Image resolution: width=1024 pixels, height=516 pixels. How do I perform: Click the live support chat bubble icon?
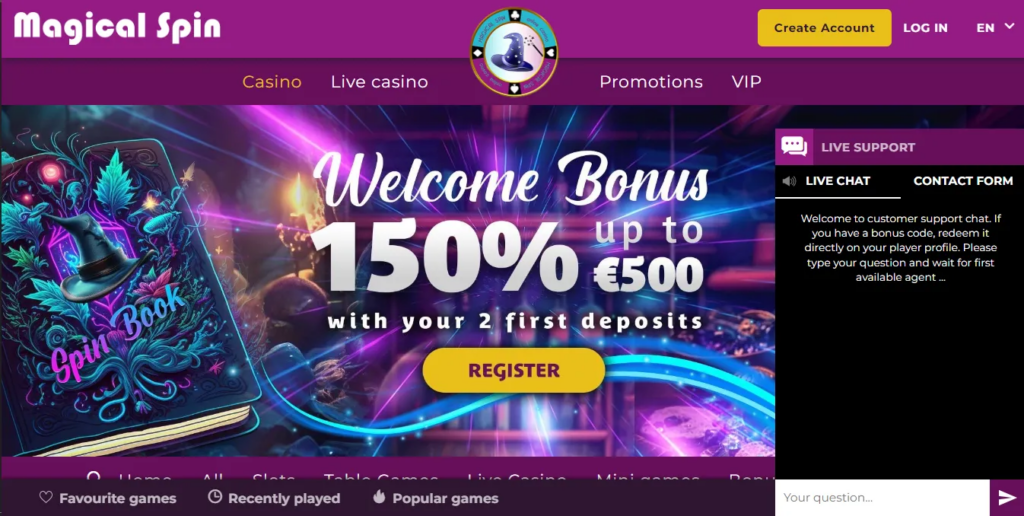coord(794,146)
